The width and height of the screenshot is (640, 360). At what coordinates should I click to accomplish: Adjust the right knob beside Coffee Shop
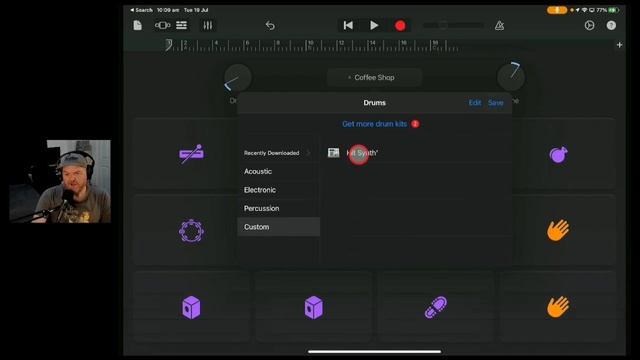pos(511,77)
